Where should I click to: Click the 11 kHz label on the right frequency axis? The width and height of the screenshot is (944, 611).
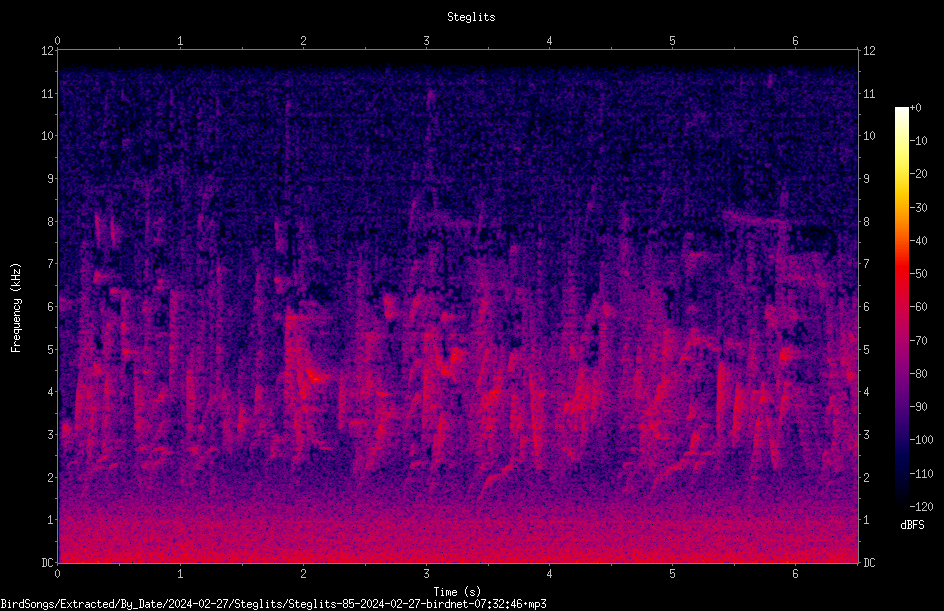(868, 94)
